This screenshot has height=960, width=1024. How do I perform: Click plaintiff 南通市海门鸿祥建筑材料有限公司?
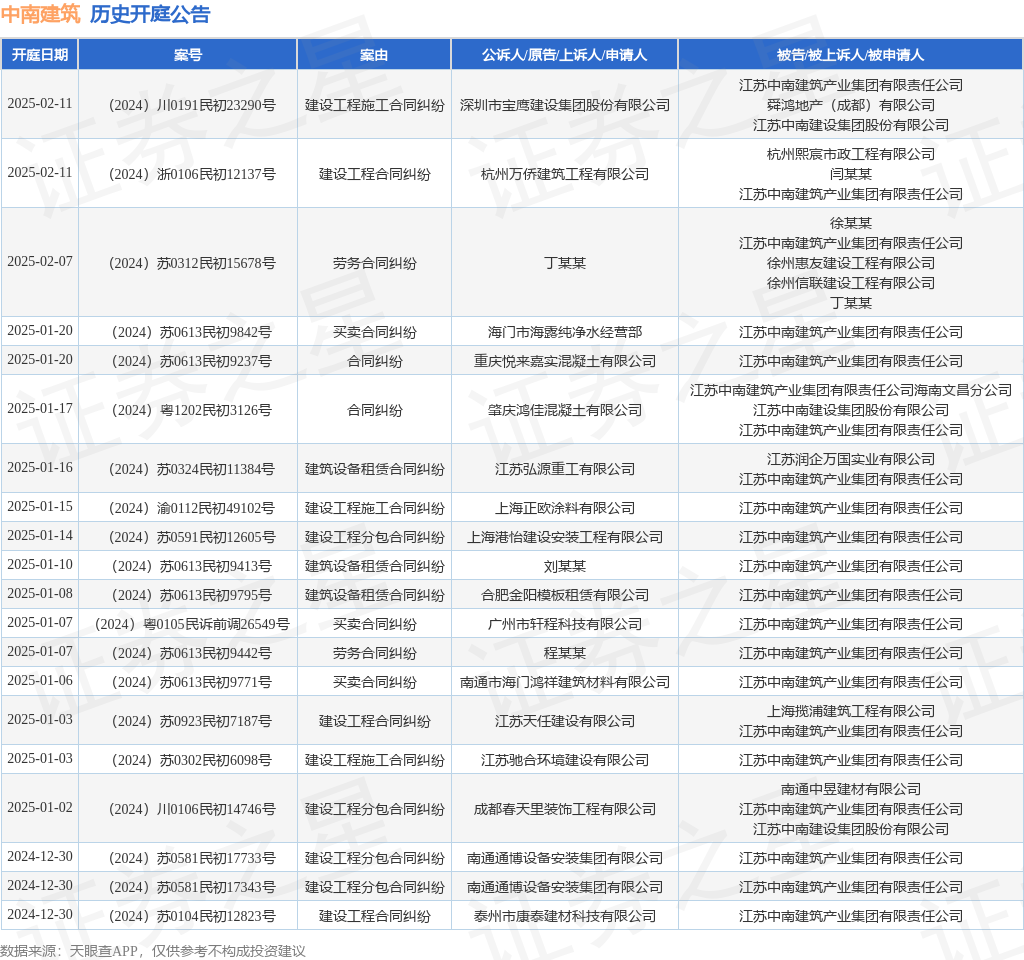(x=565, y=682)
